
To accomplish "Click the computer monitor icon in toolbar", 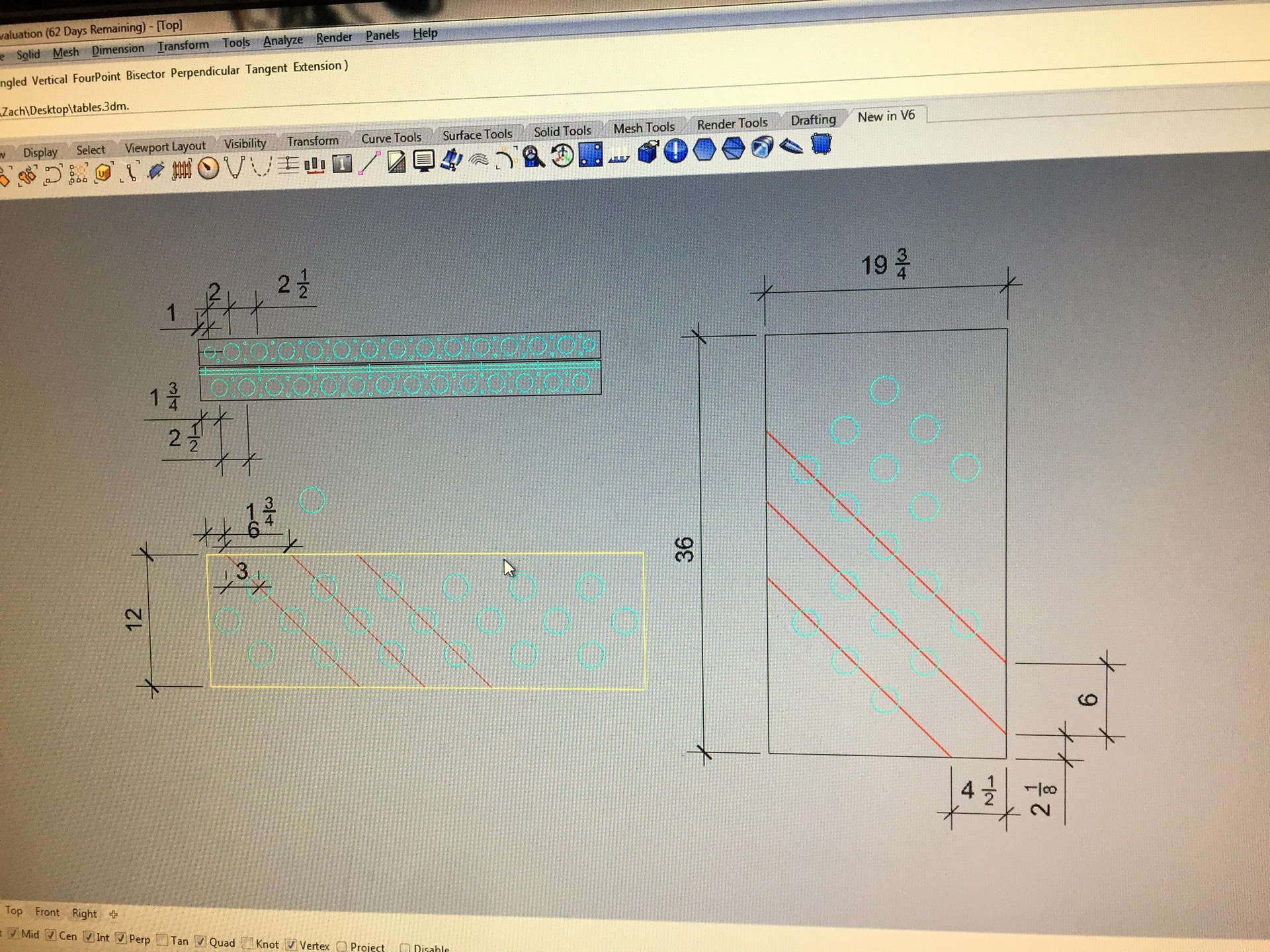I will [x=423, y=161].
